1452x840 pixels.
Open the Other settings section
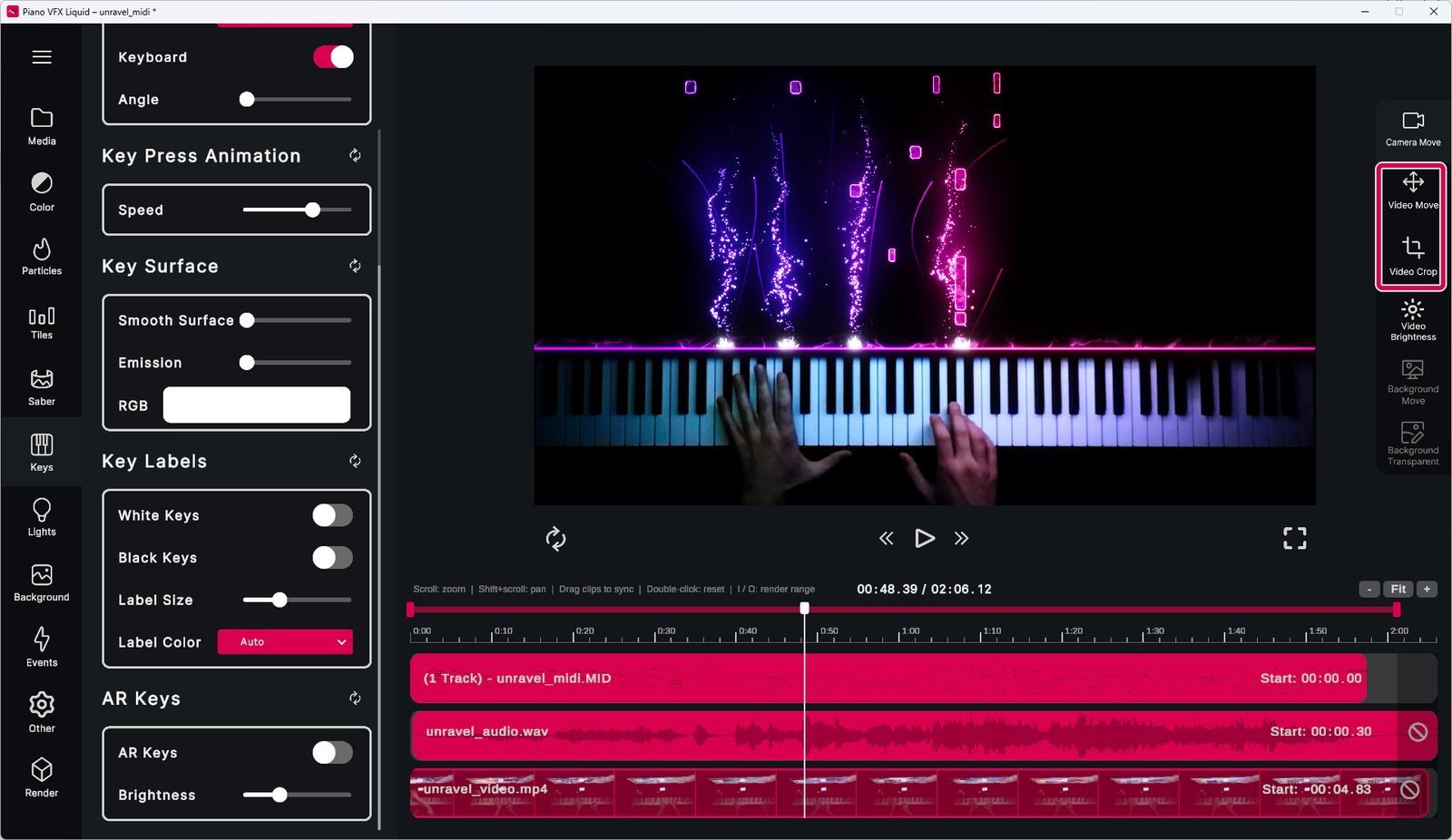[x=42, y=713]
